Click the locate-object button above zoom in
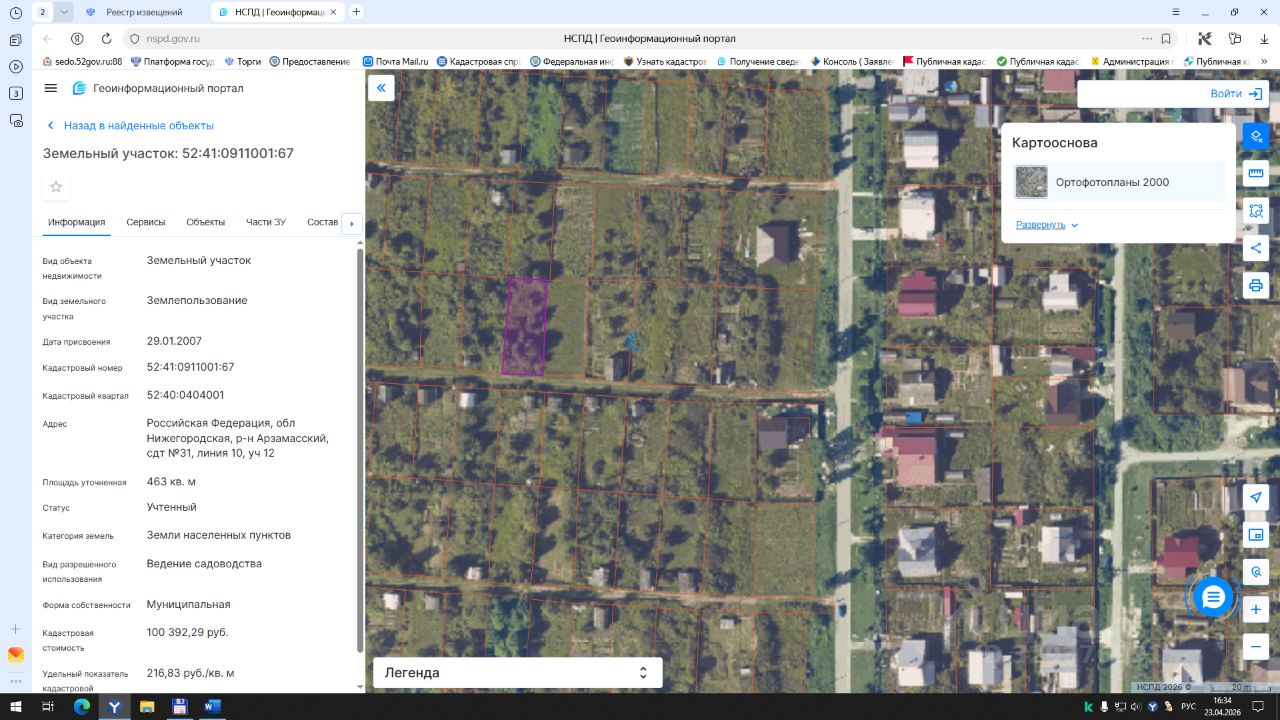The width and height of the screenshot is (1280, 720). pyautogui.click(x=1256, y=572)
